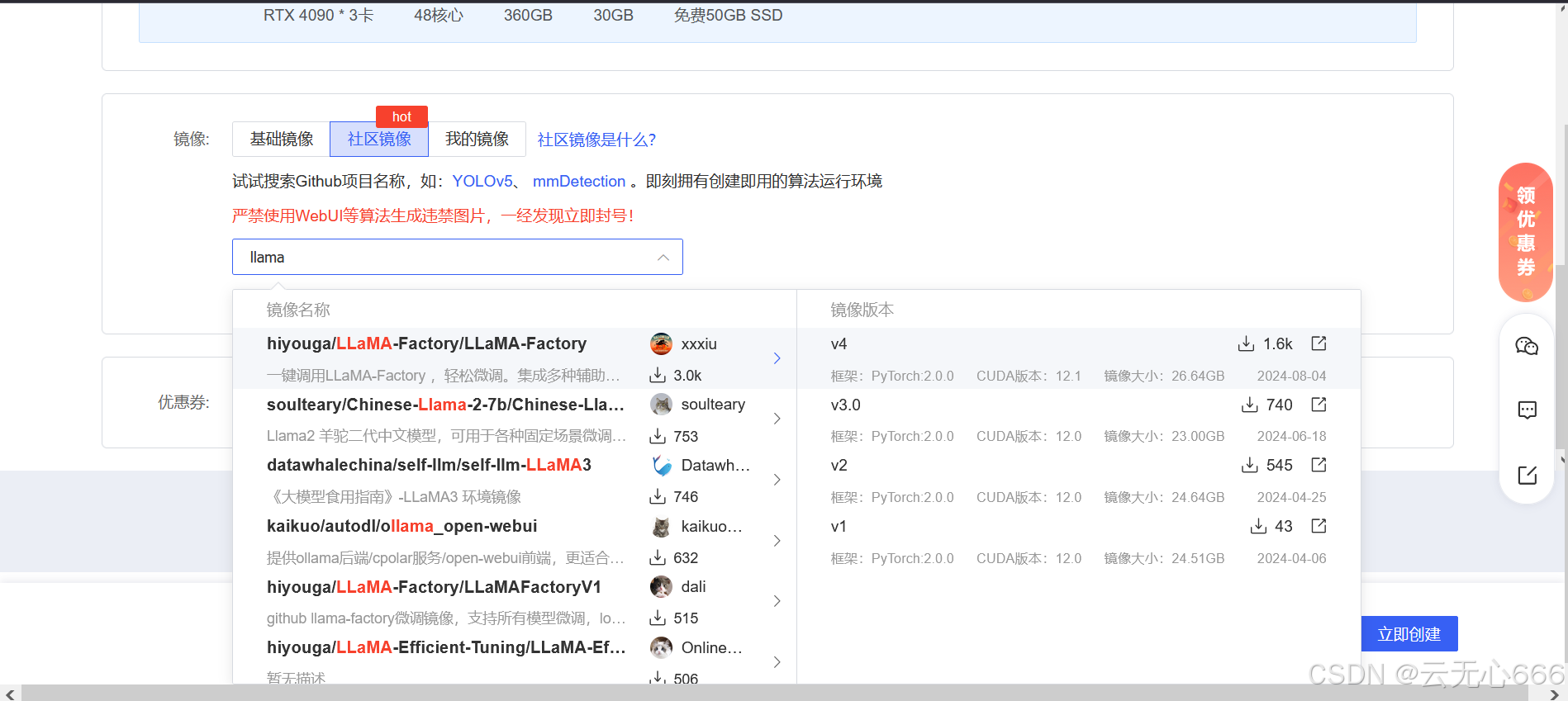Image resolution: width=1568 pixels, height=701 pixels.
Task: Open message feedback icon in sidebar
Action: point(1527,410)
